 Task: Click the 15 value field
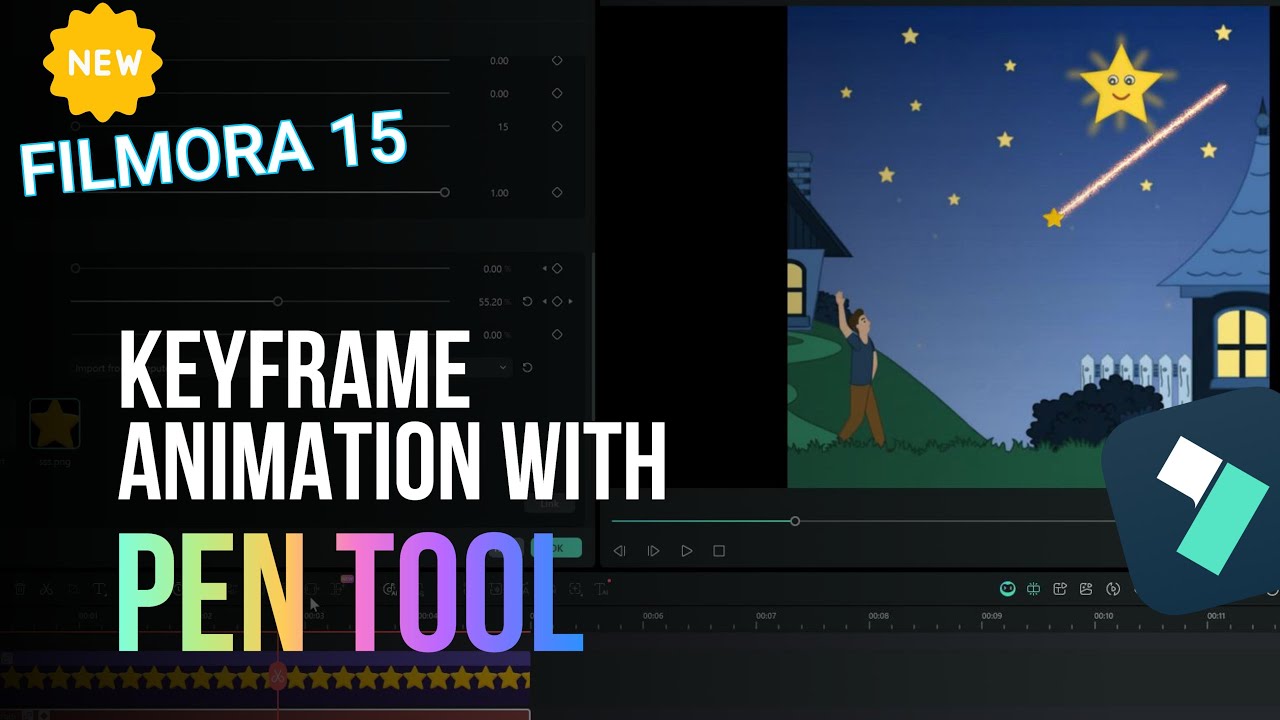[503, 127]
